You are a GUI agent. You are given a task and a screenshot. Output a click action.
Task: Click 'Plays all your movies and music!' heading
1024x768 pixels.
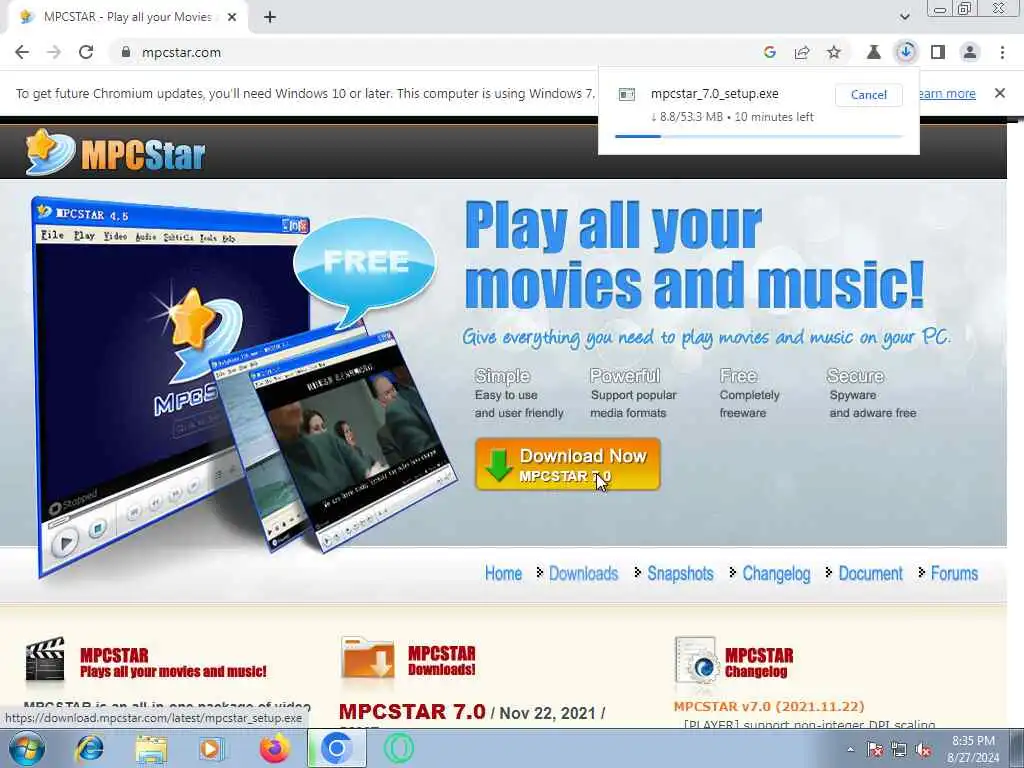173,671
